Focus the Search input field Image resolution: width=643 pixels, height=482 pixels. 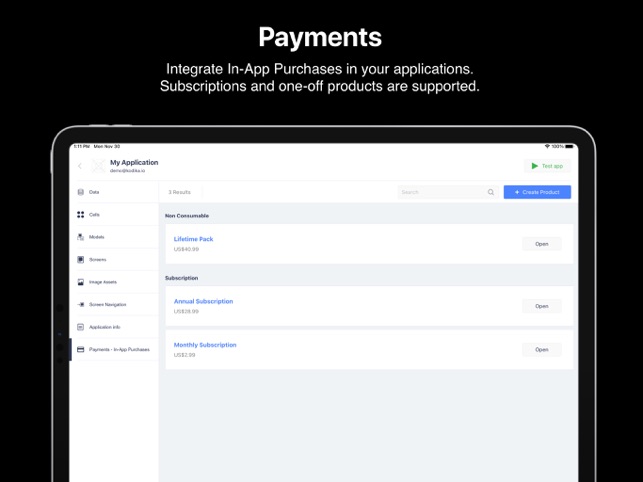[448, 192]
